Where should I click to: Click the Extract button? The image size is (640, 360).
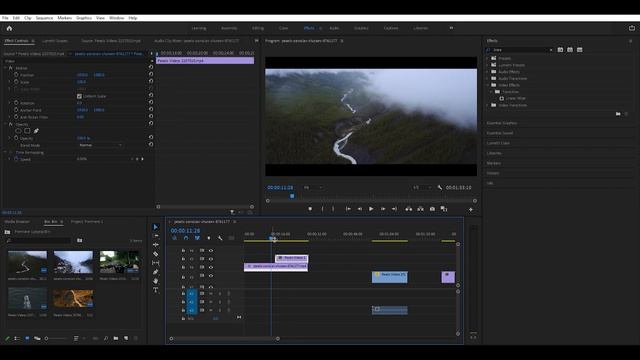pos(420,209)
